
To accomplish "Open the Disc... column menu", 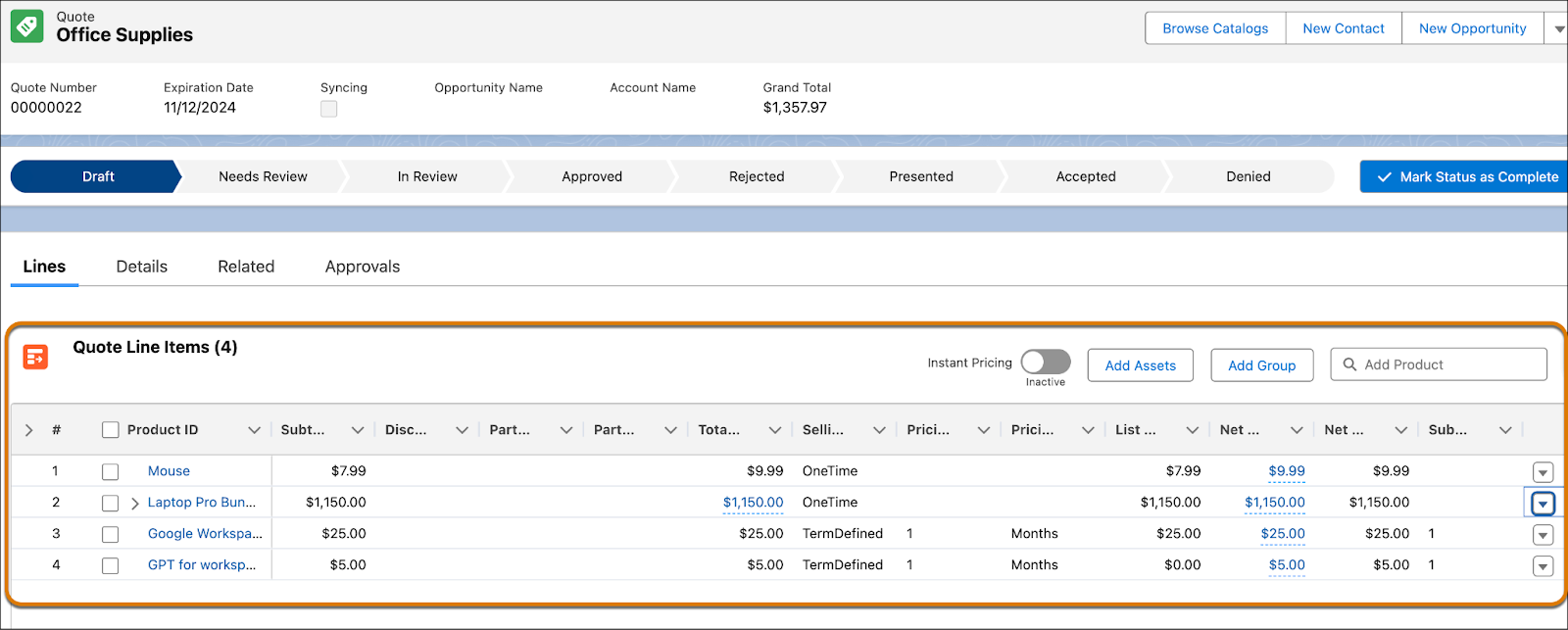I will click(462, 430).
